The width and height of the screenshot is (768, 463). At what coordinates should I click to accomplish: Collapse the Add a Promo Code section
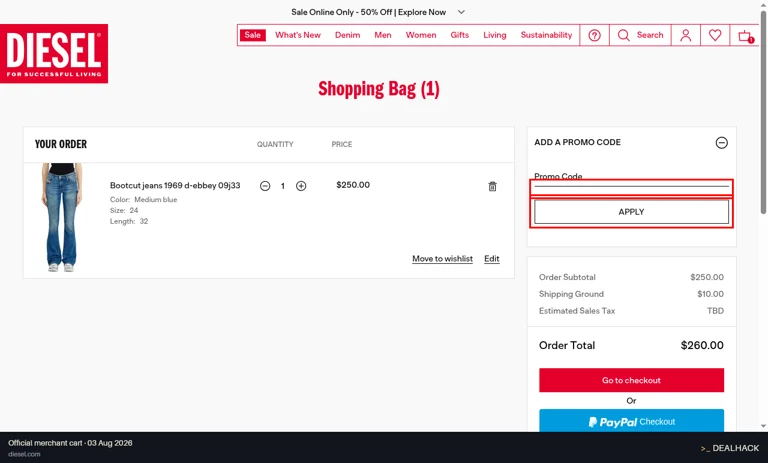pyautogui.click(x=721, y=143)
